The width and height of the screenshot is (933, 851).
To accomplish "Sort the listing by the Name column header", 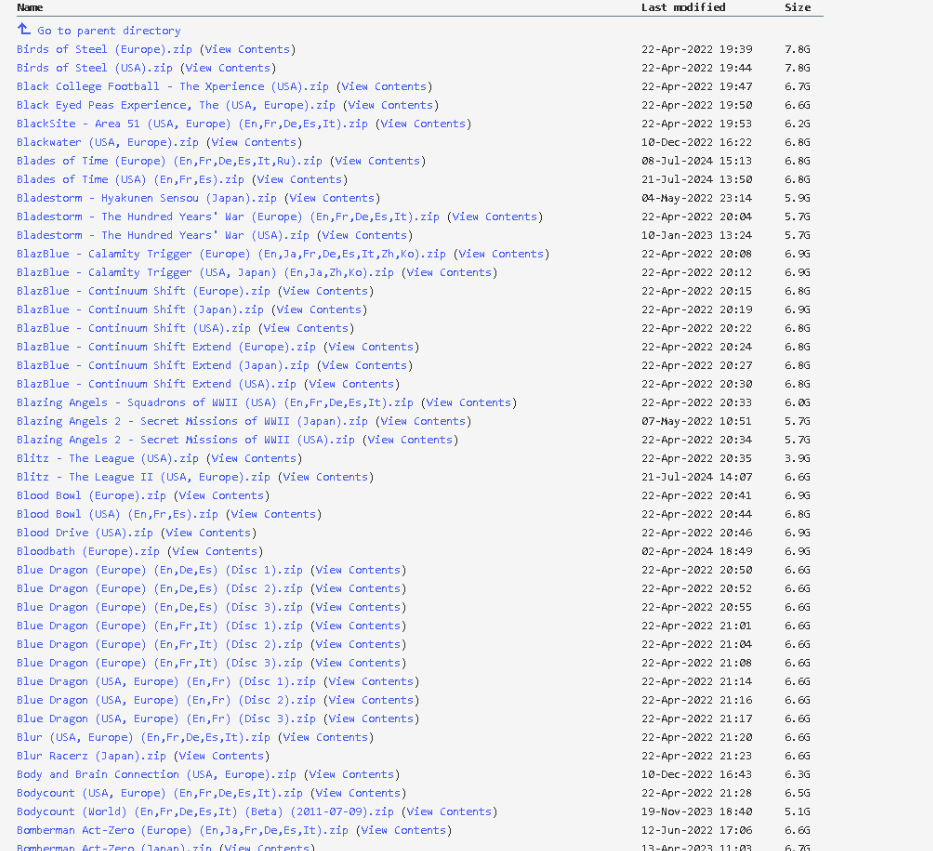I will (x=30, y=7).
